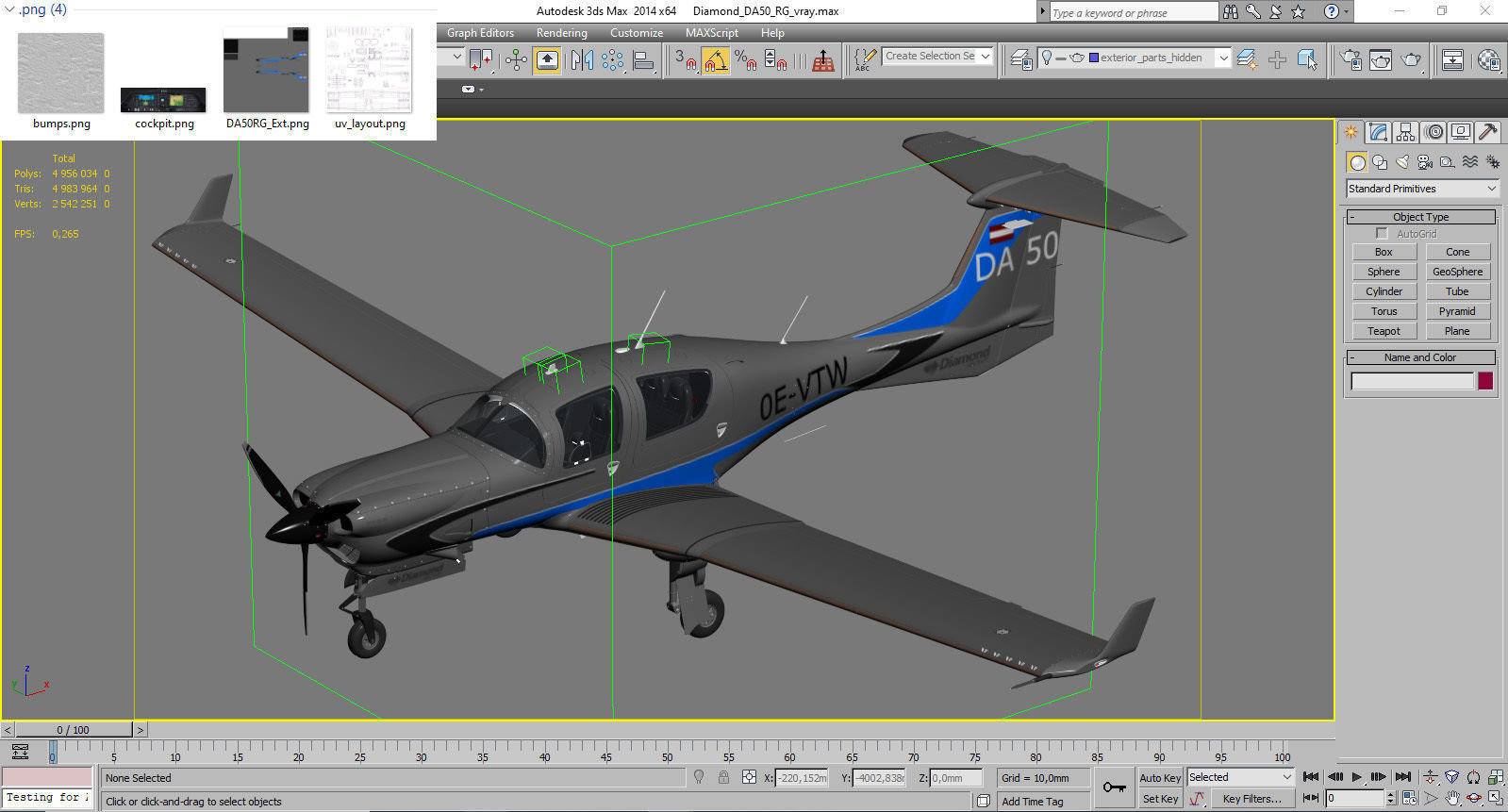Select the Lights category icon

(x=1402, y=162)
